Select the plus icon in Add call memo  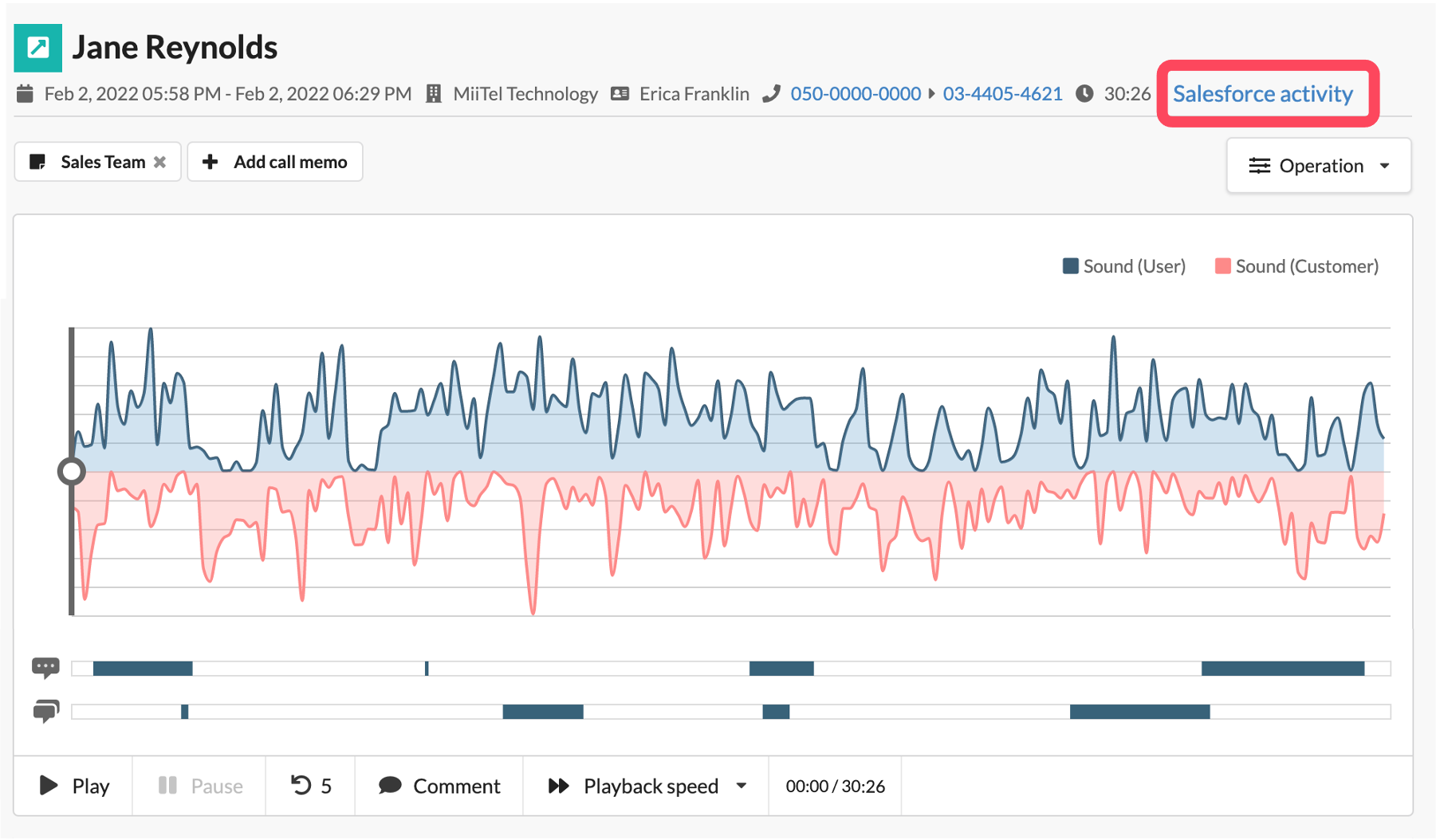point(210,162)
